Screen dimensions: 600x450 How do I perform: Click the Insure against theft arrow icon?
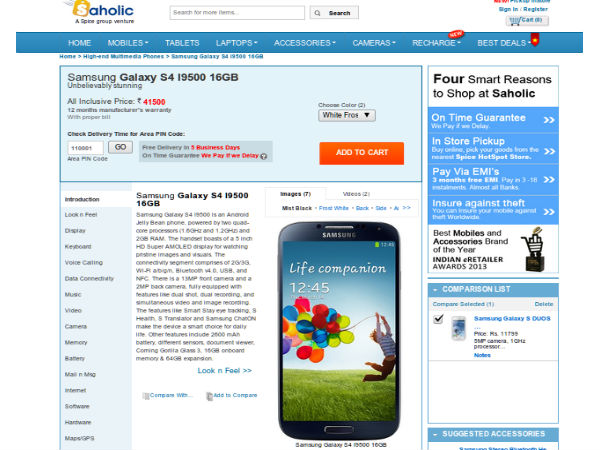[549, 212]
